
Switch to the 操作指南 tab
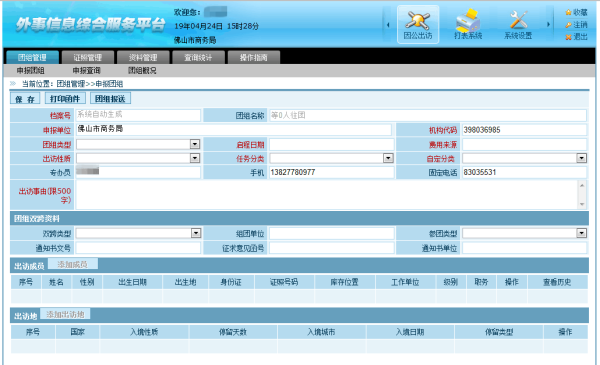(x=254, y=57)
